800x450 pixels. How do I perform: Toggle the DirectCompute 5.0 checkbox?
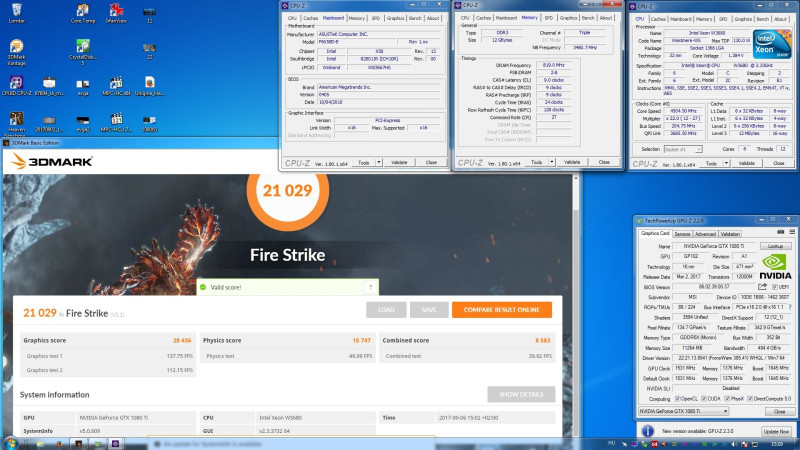[x=750, y=398]
